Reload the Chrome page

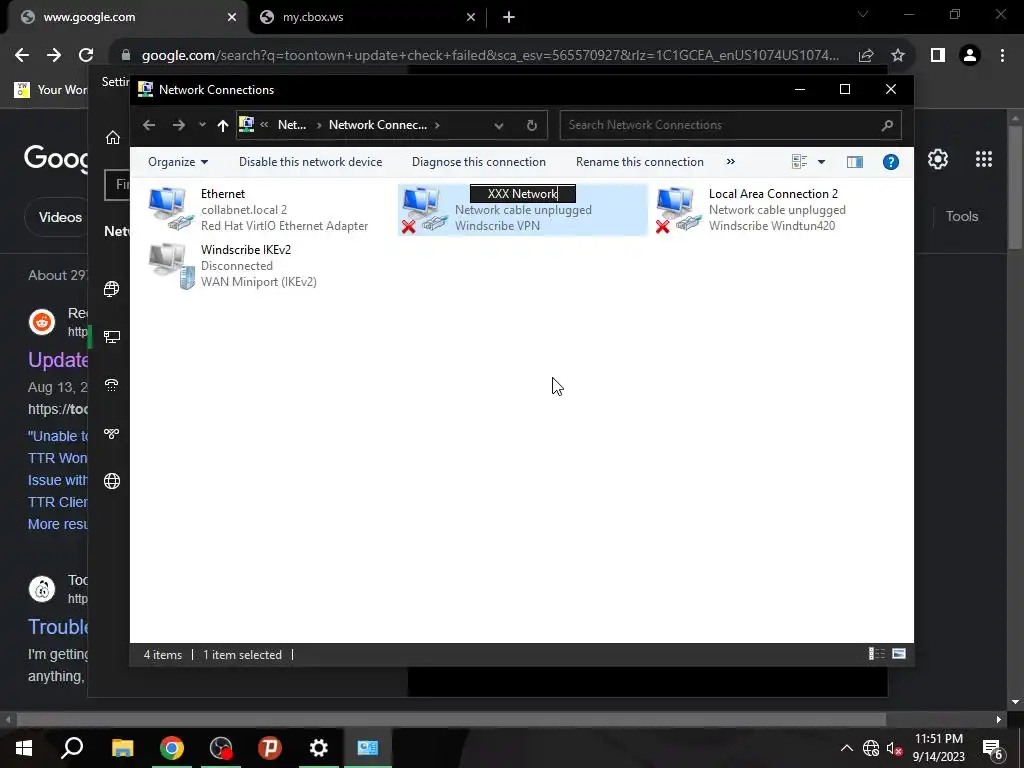tap(86, 55)
